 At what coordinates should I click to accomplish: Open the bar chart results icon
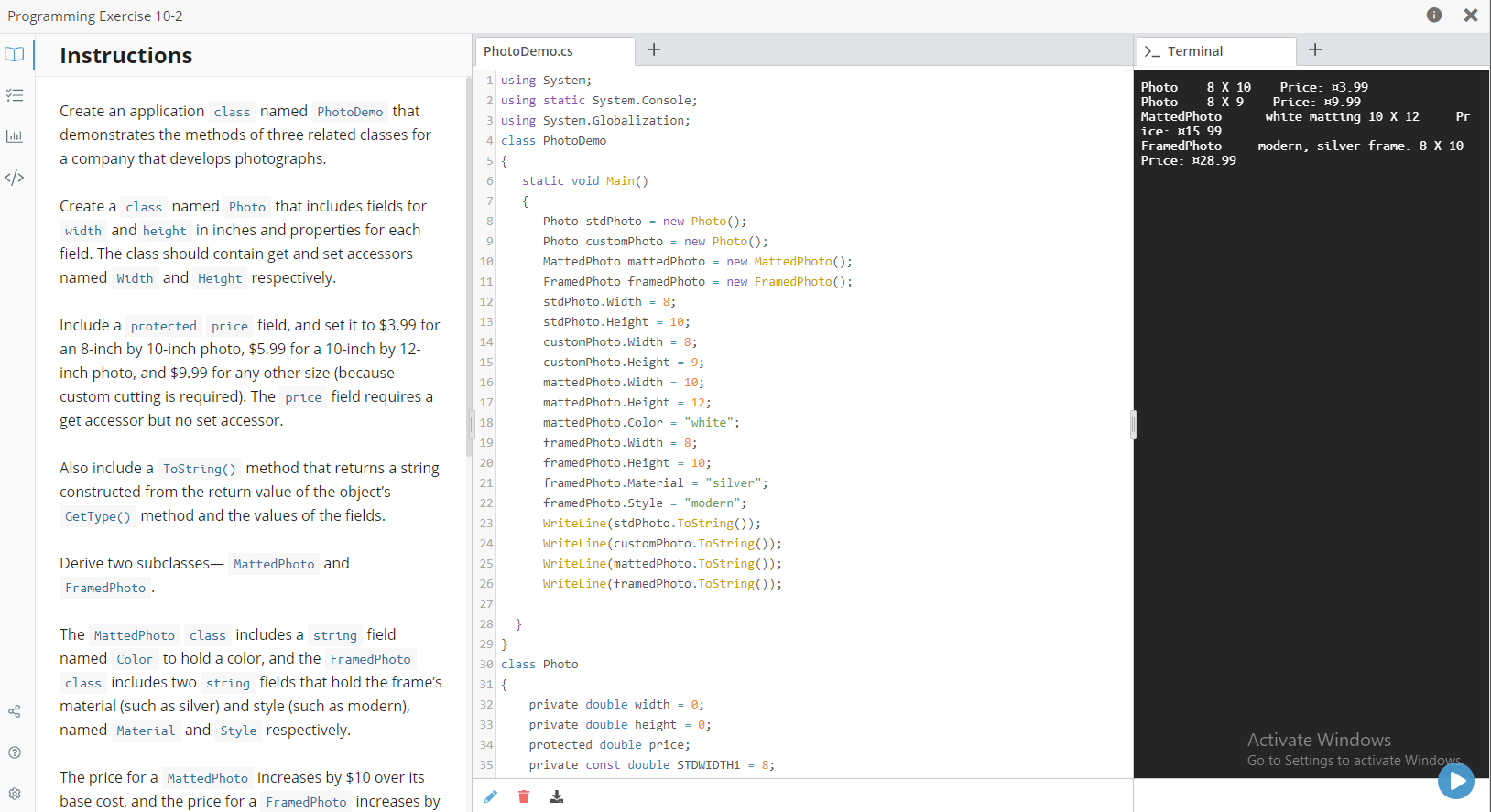click(15, 136)
